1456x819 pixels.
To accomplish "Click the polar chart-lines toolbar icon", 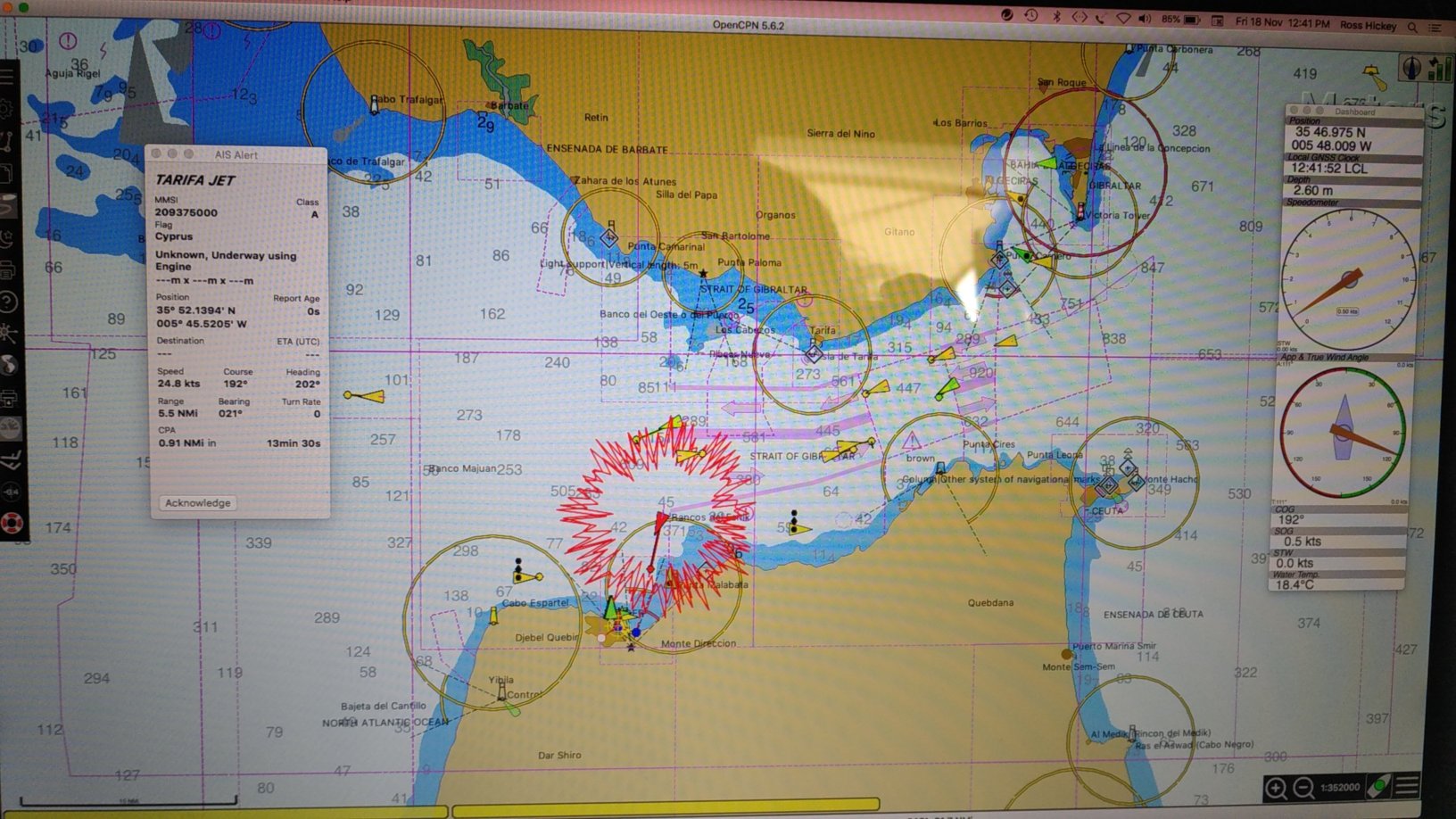I will click(x=11, y=460).
